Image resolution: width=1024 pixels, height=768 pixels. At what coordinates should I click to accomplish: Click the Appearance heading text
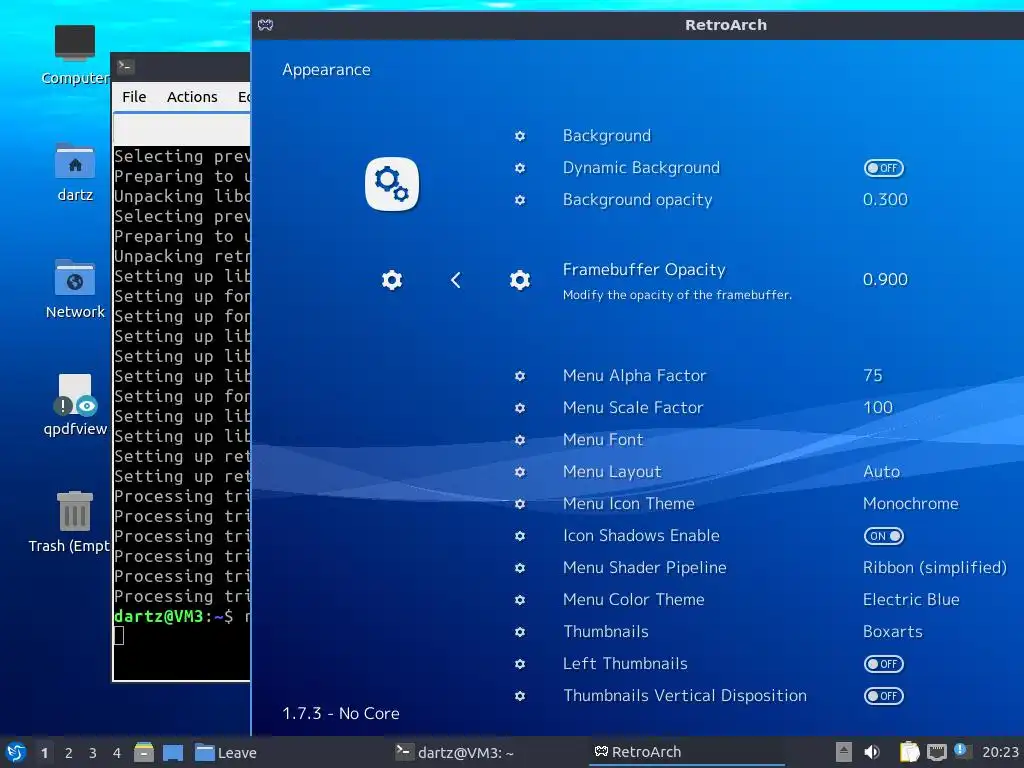pos(326,70)
